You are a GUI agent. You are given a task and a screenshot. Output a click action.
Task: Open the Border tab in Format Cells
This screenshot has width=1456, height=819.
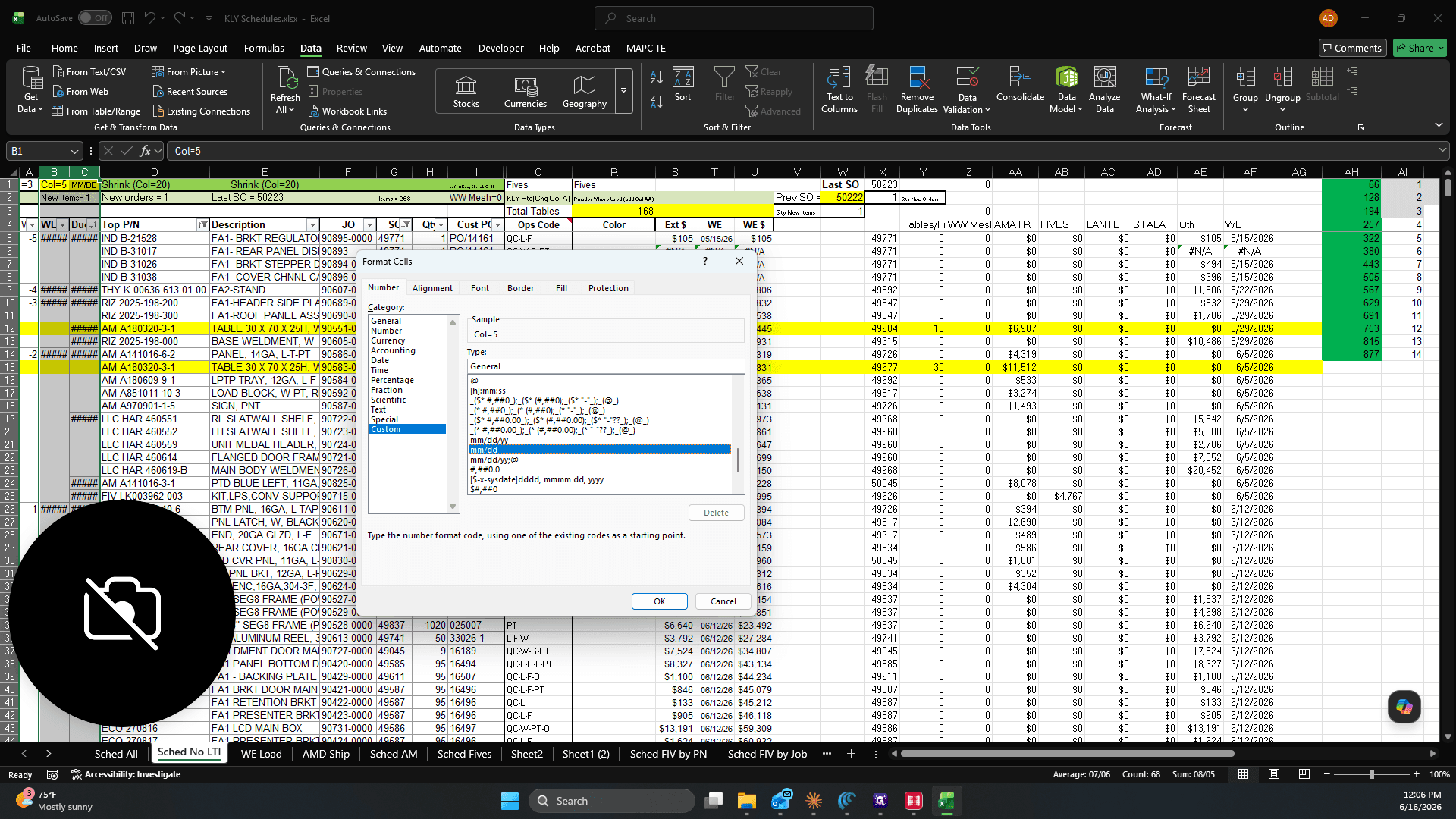coord(520,288)
